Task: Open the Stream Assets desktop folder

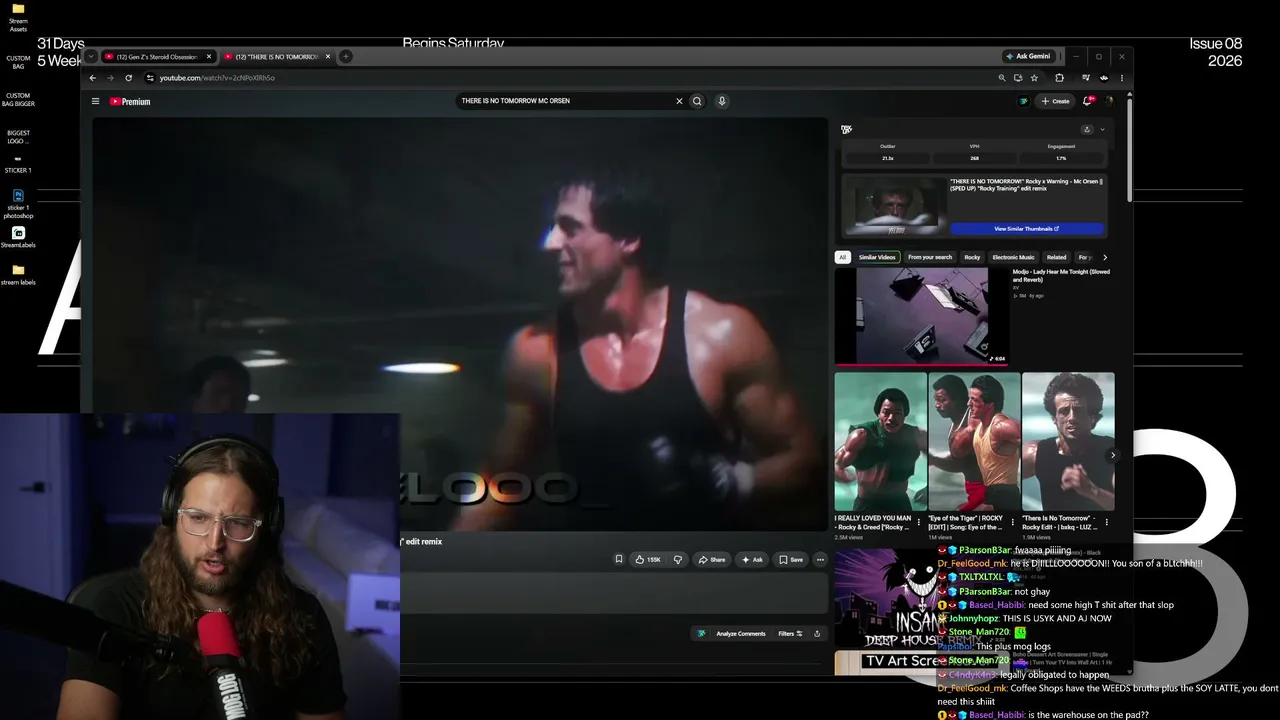Action: (18, 17)
